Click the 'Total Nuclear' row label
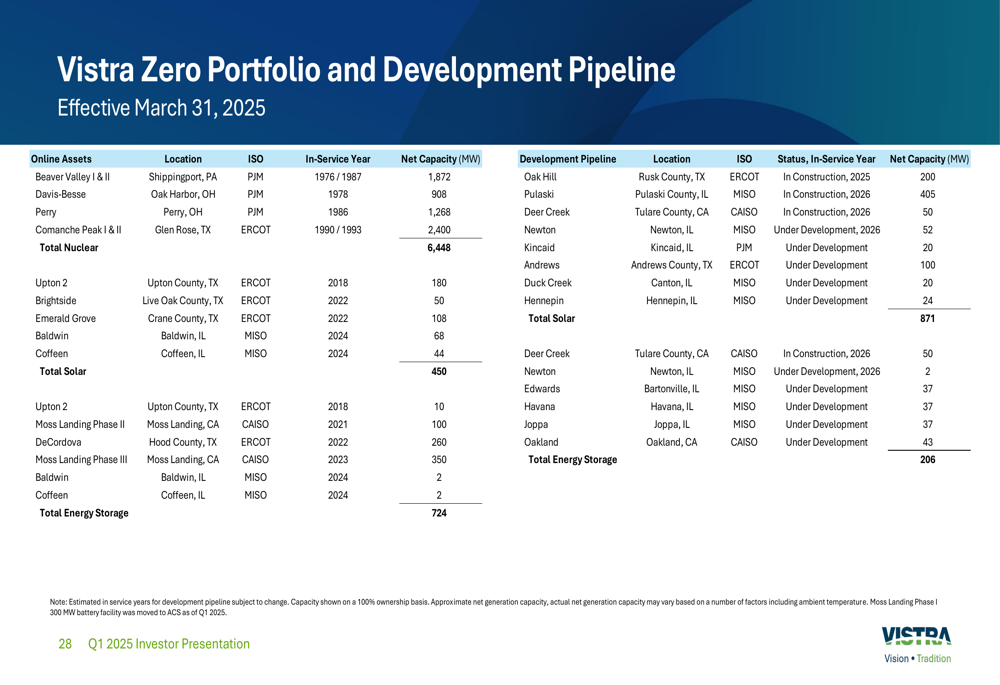 point(69,247)
